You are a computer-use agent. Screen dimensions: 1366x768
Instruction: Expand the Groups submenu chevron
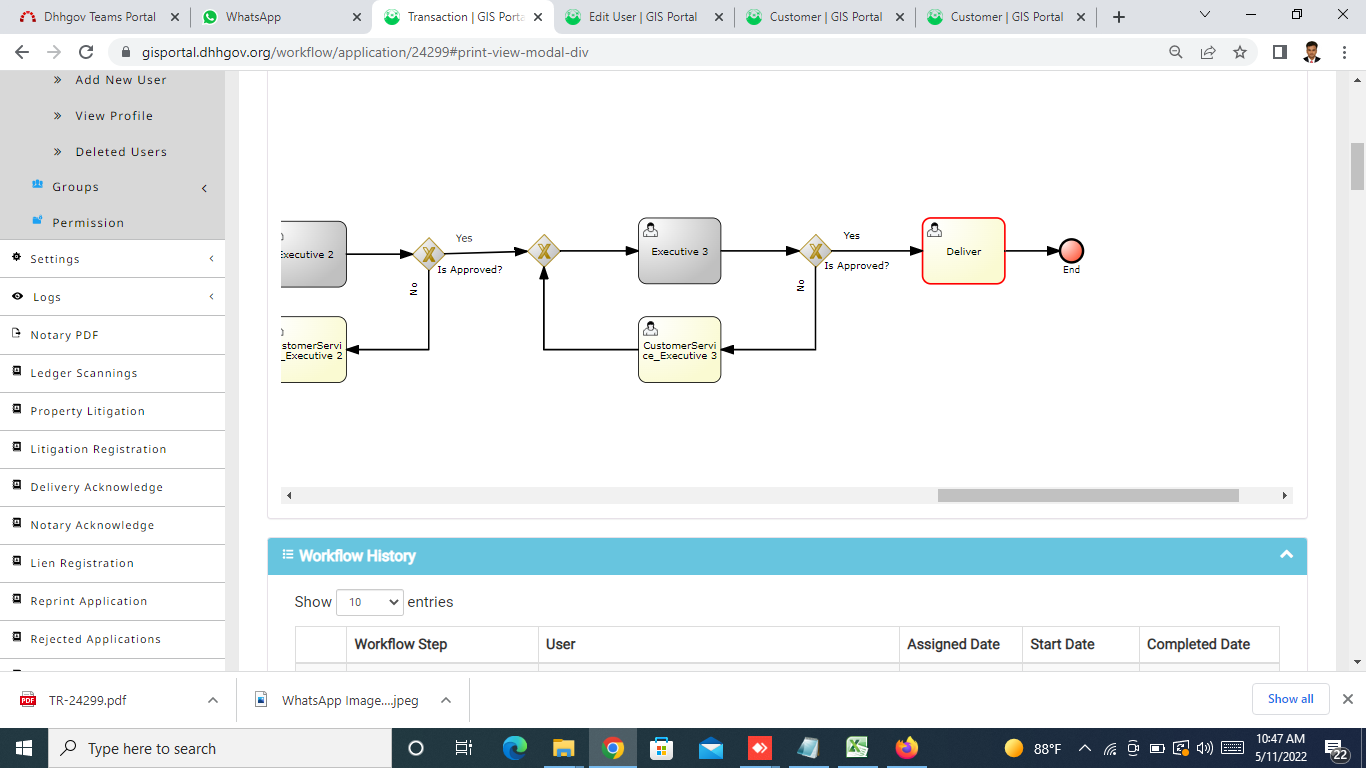(x=205, y=188)
